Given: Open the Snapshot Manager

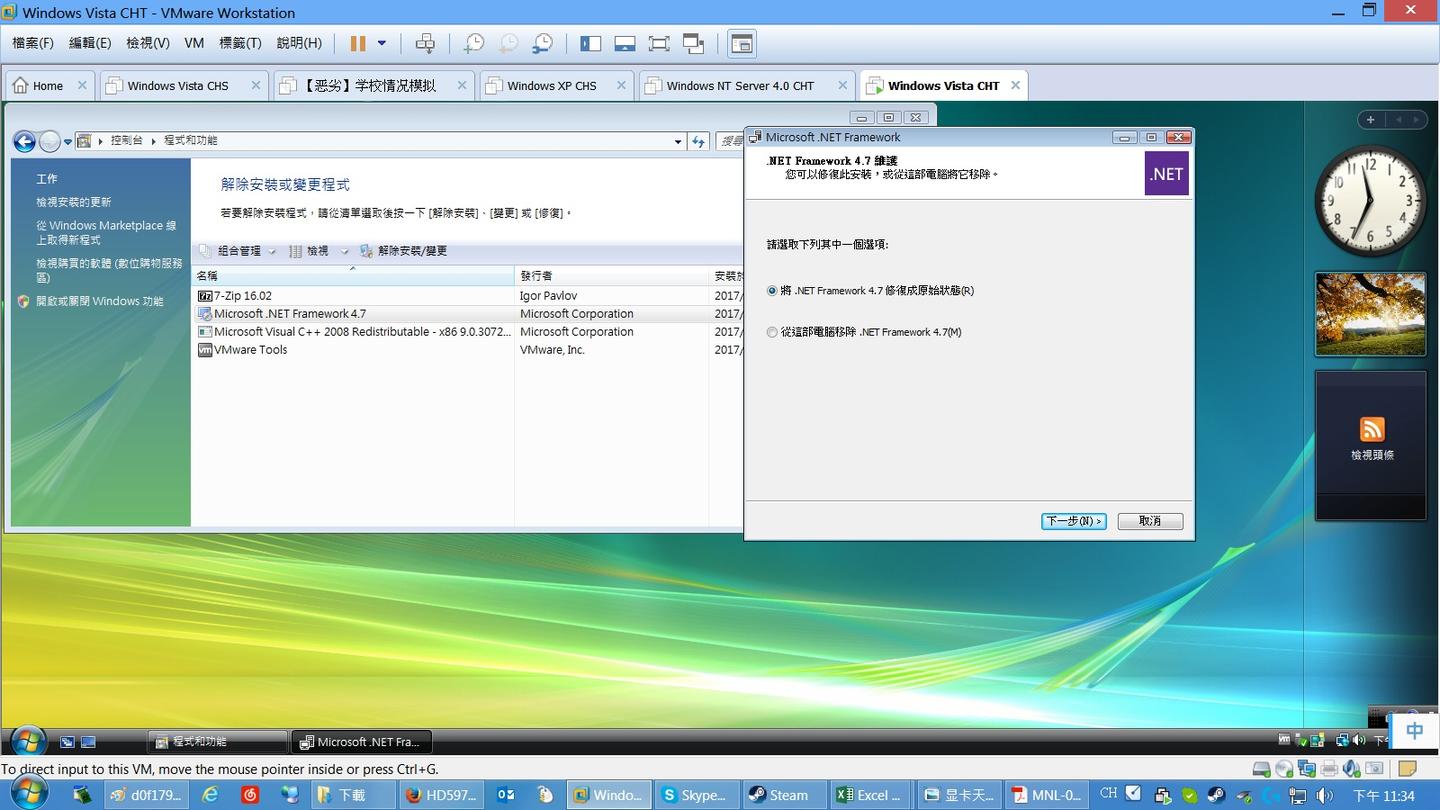Looking at the screenshot, I should (543, 43).
